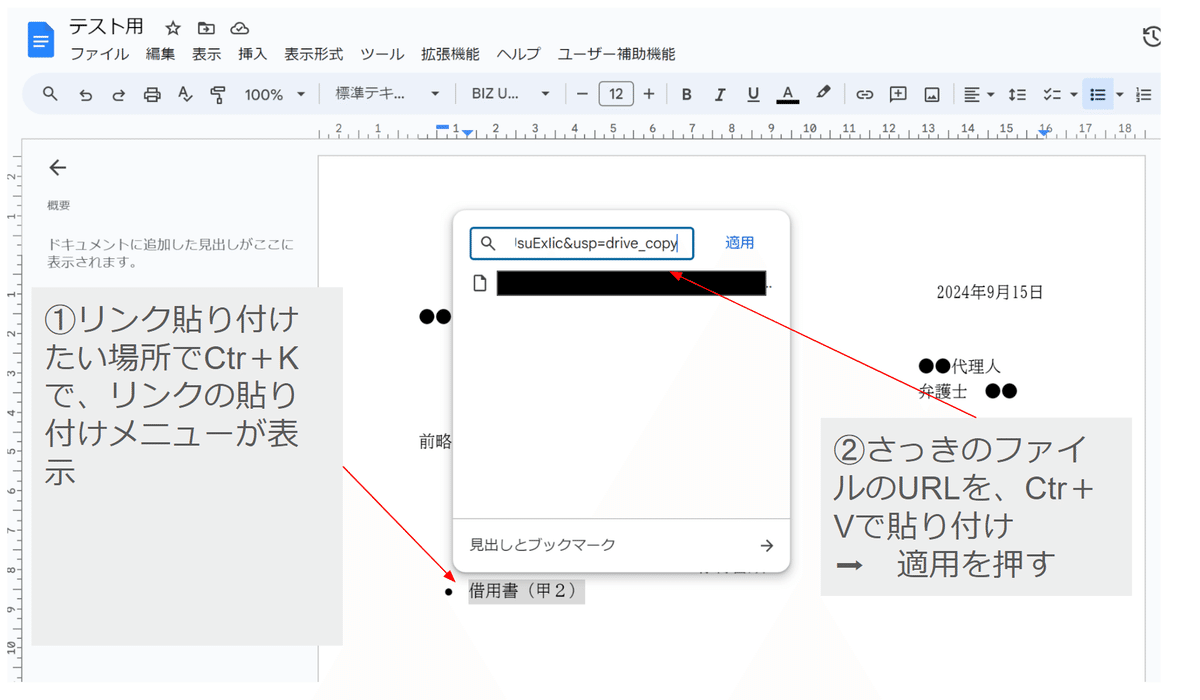Open 見出しとブックマーク section
1200x700 pixels.
click(x=621, y=545)
